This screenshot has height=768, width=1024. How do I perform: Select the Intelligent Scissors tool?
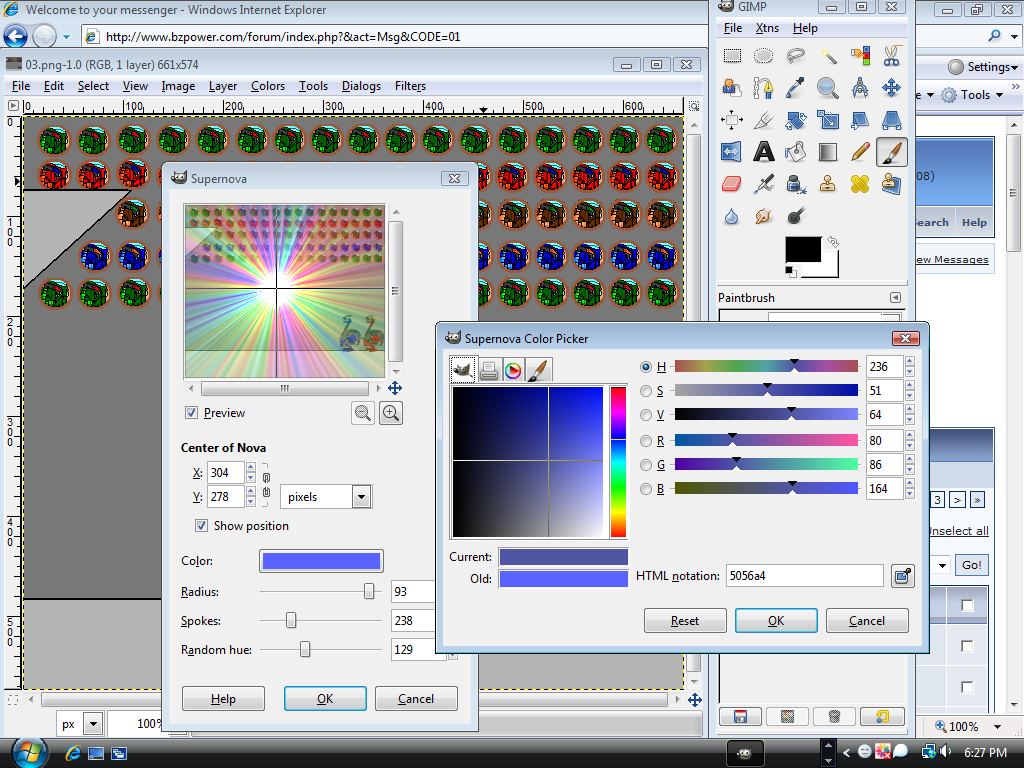point(892,56)
